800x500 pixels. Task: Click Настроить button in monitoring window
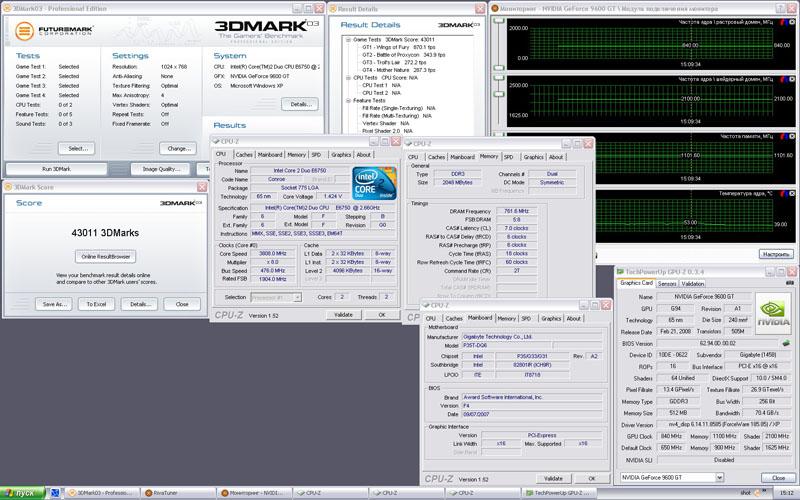776,254
